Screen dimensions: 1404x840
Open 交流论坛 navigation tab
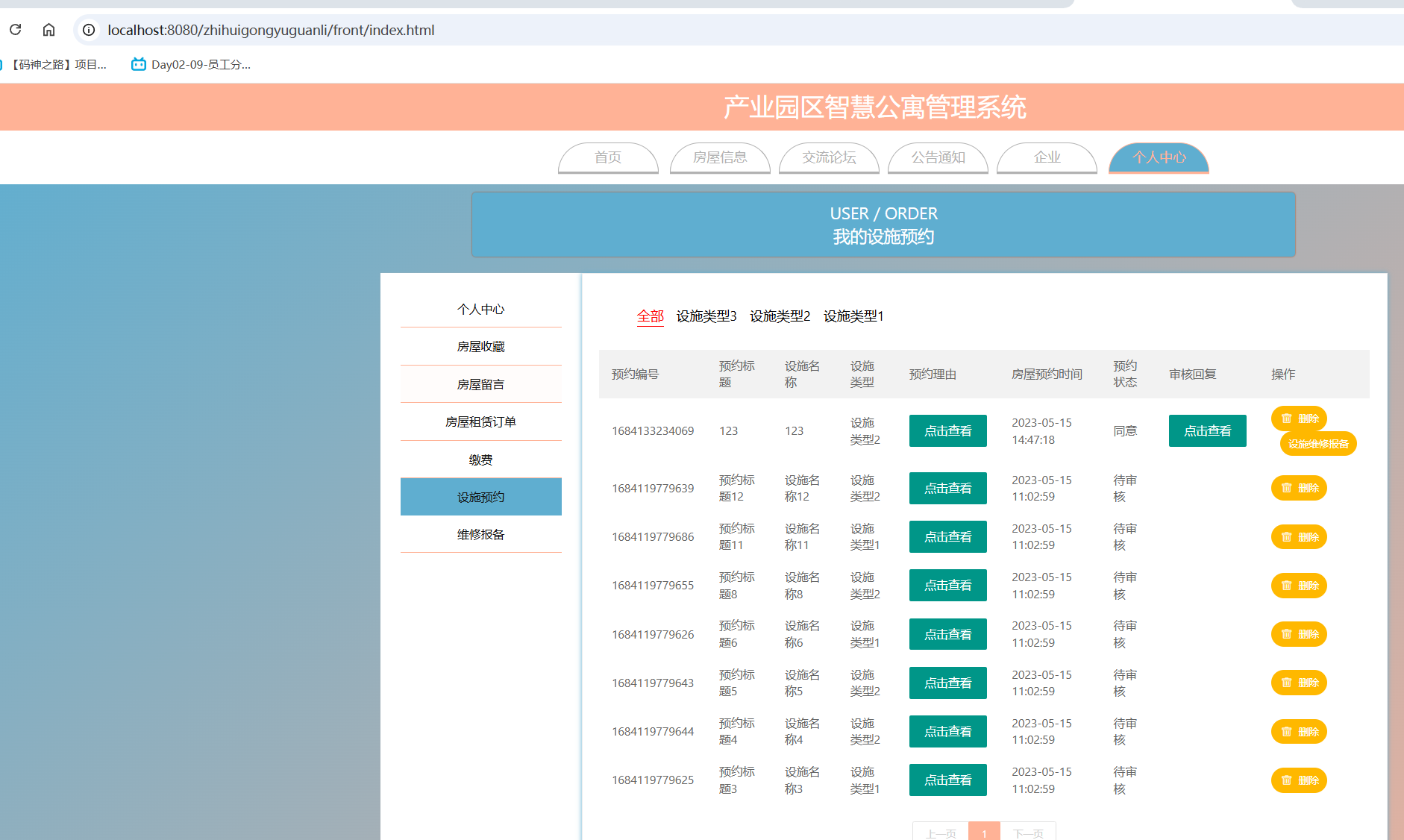click(x=829, y=157)
